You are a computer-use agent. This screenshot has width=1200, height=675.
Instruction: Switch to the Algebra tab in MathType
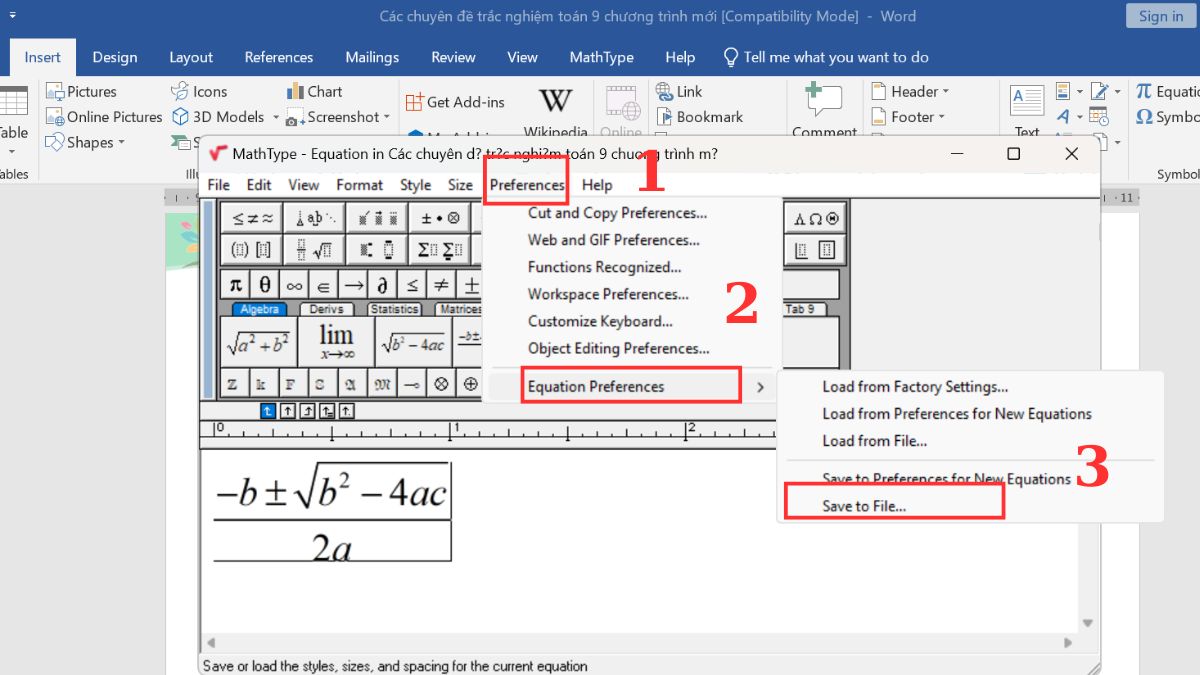pos(259,309)
